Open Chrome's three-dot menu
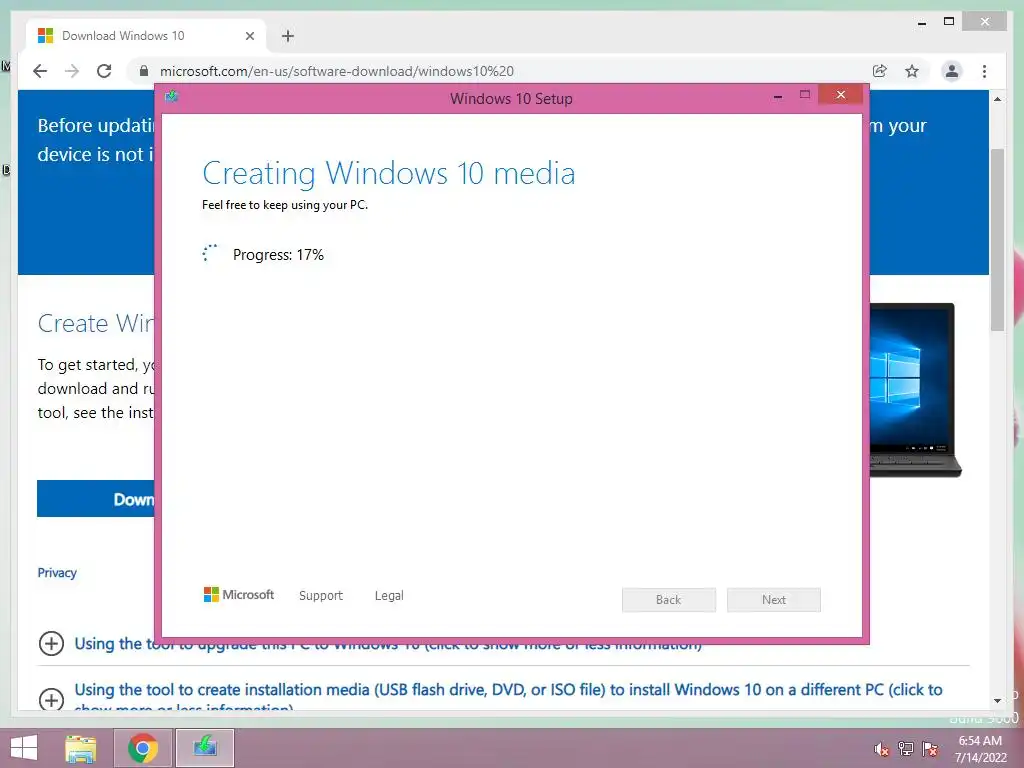1024x768 pixels. pyautogui.click(x=985, y=71)
